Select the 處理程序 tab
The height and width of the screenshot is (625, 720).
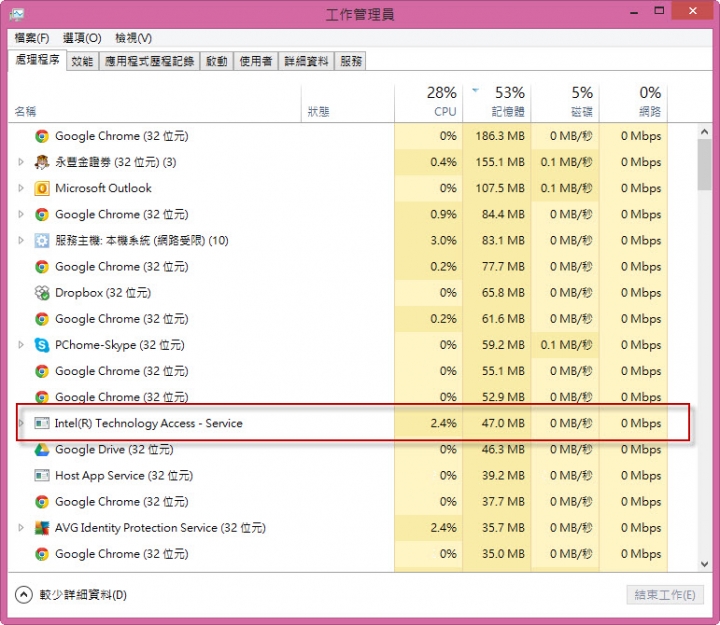[37, 60]
